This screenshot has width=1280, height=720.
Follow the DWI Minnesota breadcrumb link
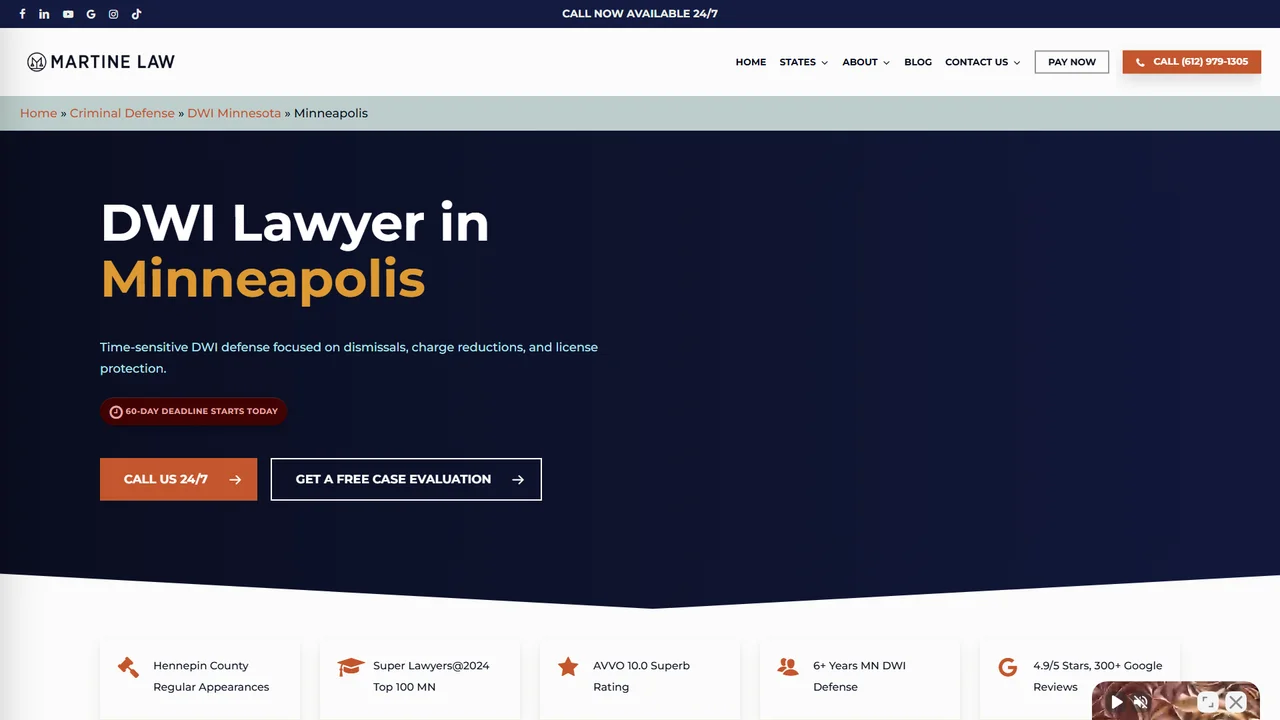pyautogui.click(x=234, y=113)
